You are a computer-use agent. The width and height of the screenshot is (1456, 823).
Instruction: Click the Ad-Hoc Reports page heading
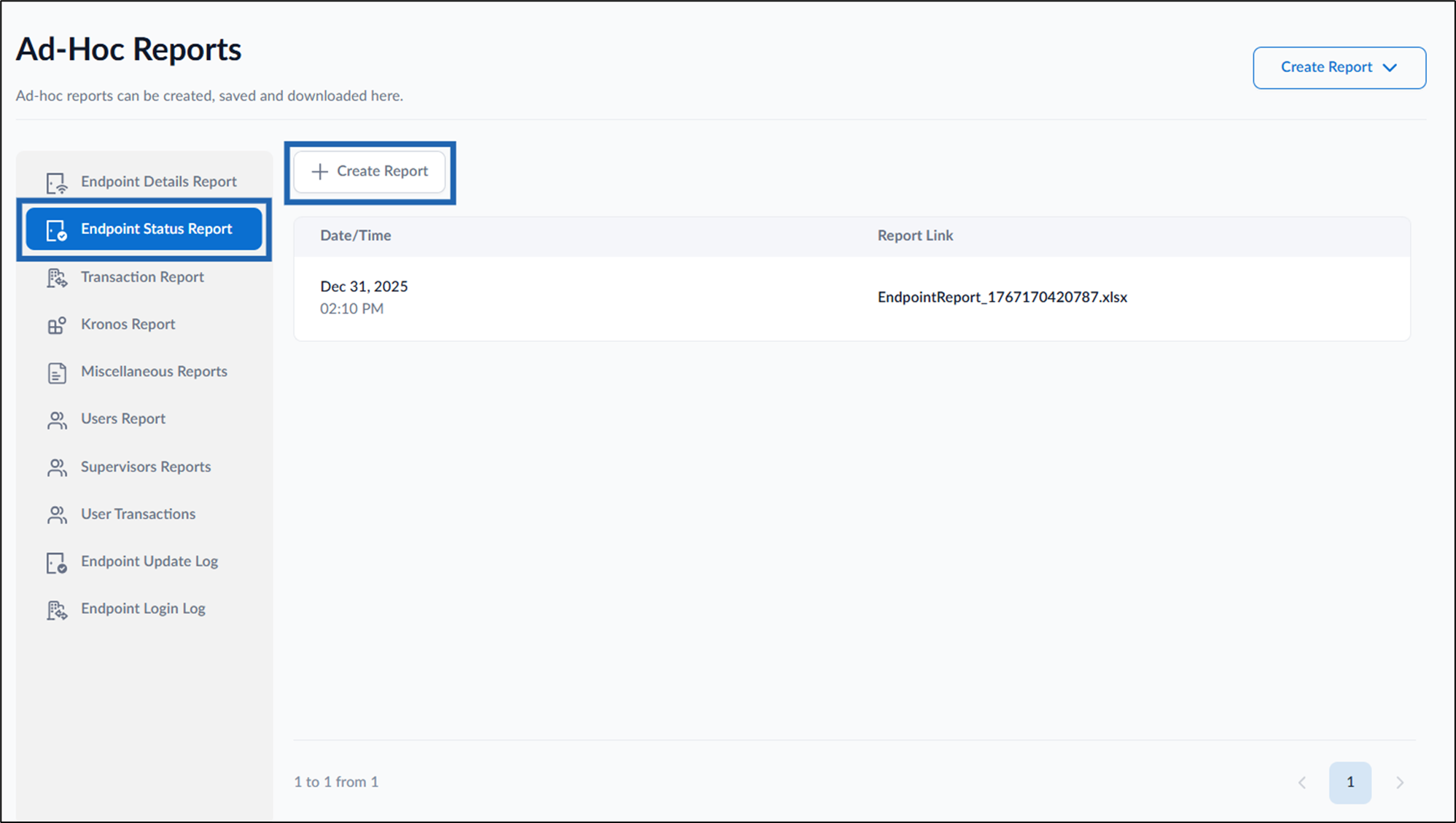click(128, 50)
